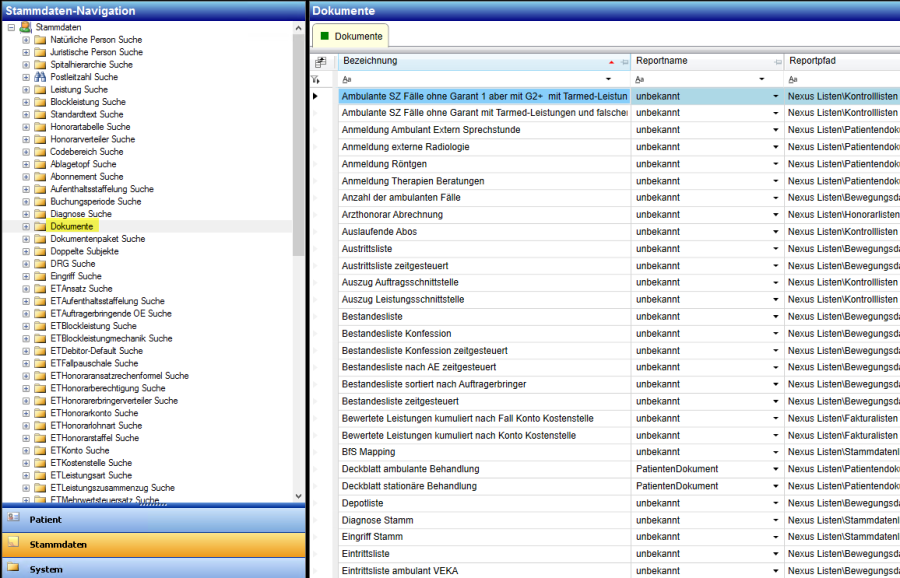The image size is (900, 578).
Task: Open the column chooser icon in grid header
Action: click(320, 62)
